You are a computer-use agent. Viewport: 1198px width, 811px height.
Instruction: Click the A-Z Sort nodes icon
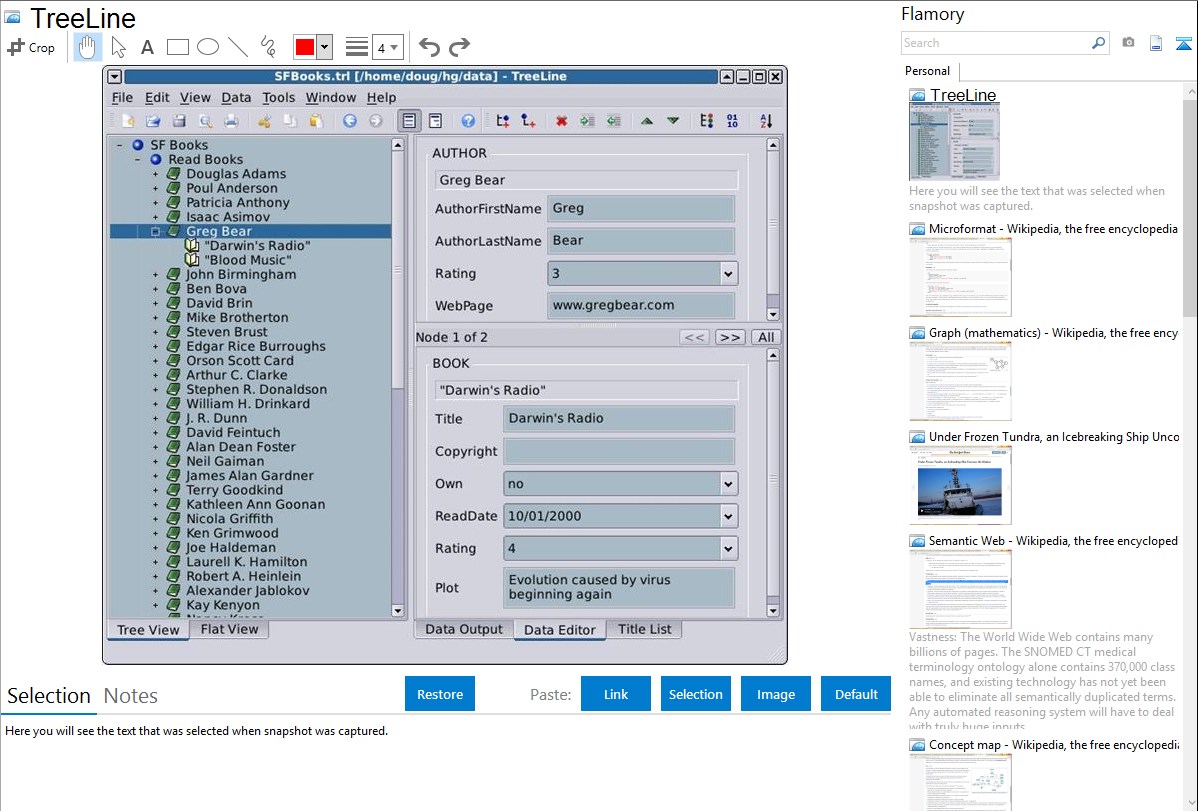[x=766, y=121]
